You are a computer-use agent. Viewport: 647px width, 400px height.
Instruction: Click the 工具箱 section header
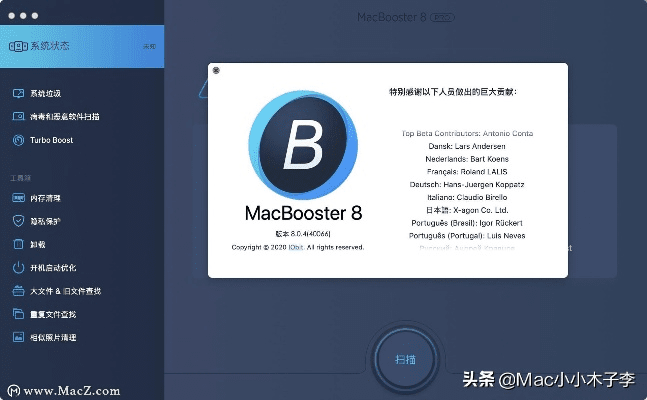tap(21, 178)
